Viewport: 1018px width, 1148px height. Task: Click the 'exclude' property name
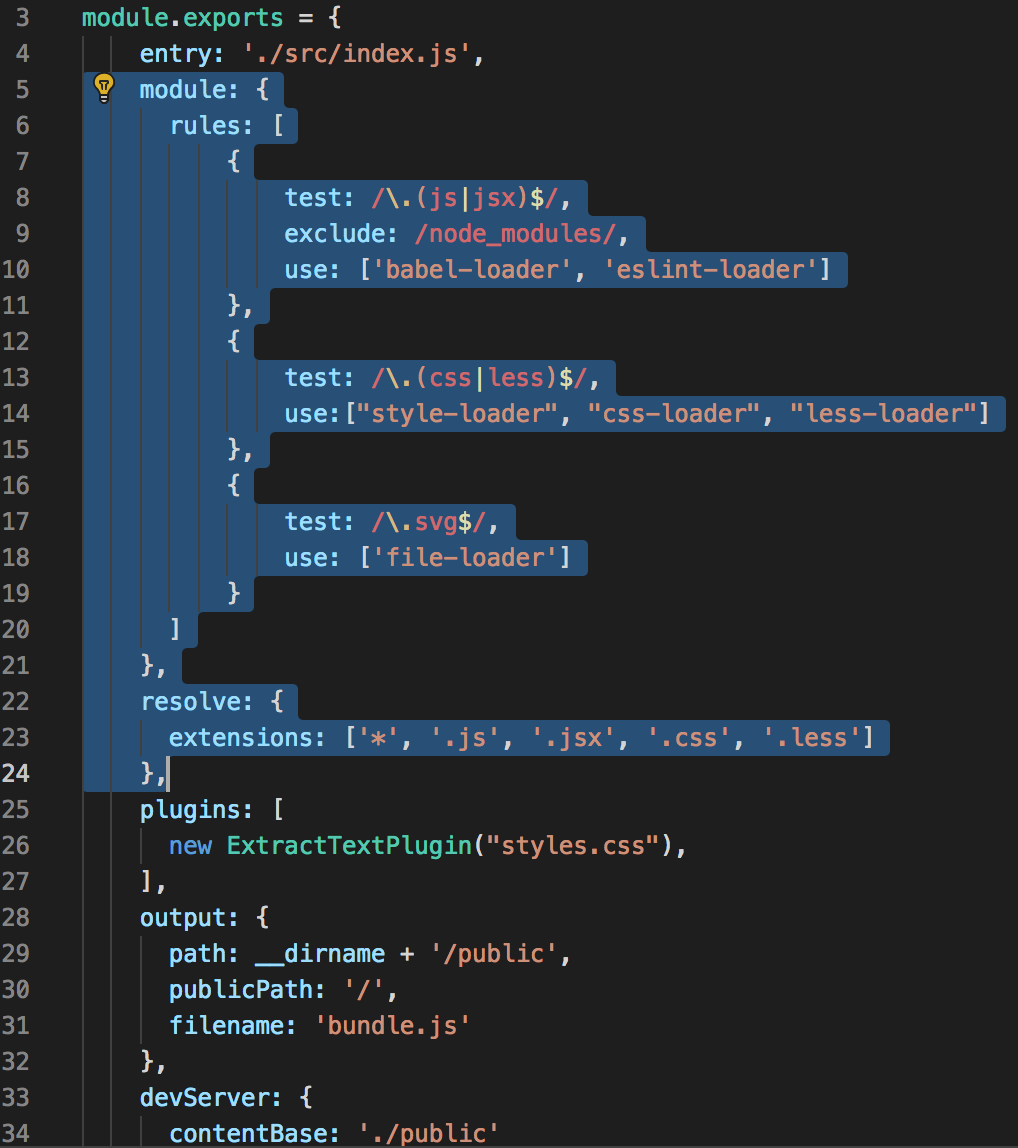[x=334, y=234]
